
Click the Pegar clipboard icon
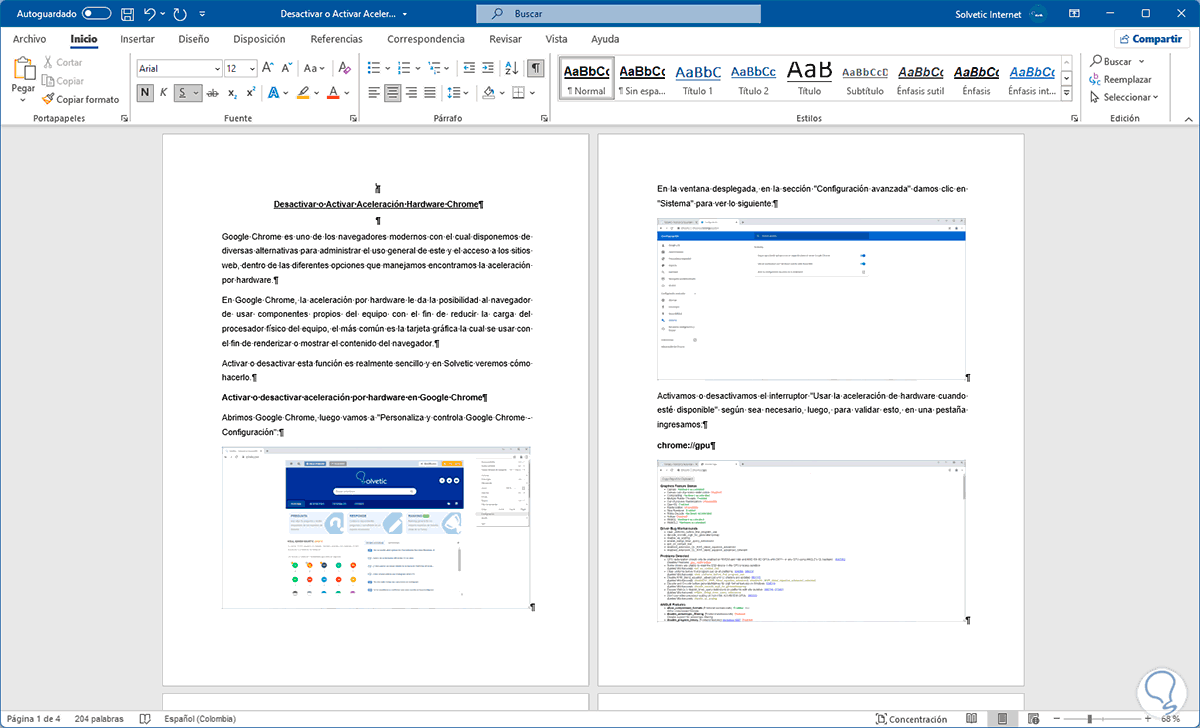23,70
